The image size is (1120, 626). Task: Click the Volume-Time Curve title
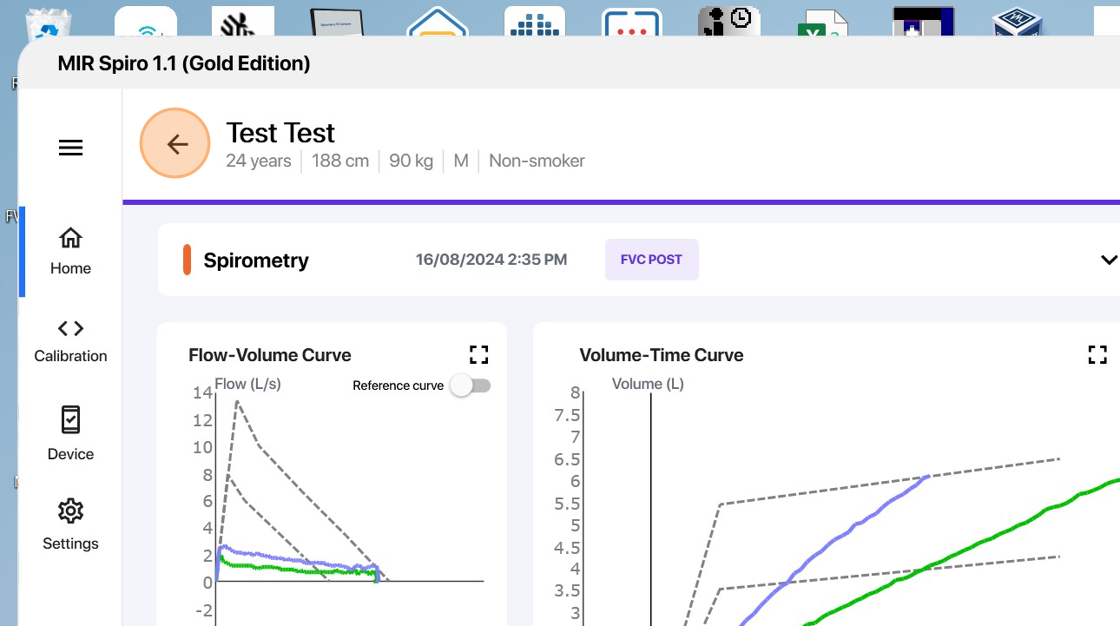(x=661, y=355)
